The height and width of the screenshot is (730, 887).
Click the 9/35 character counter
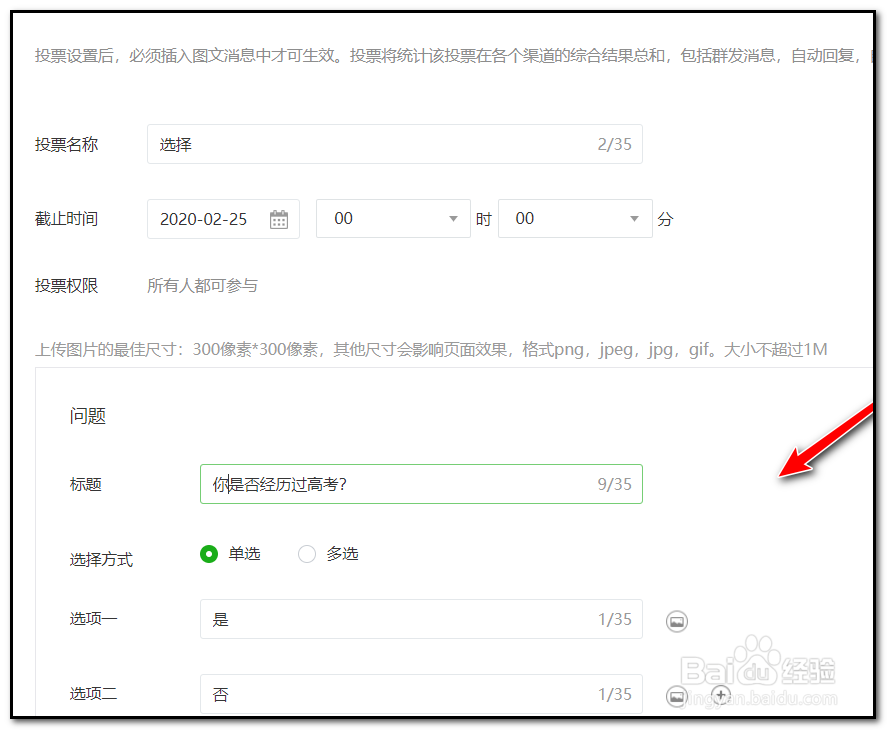(614, 484)
